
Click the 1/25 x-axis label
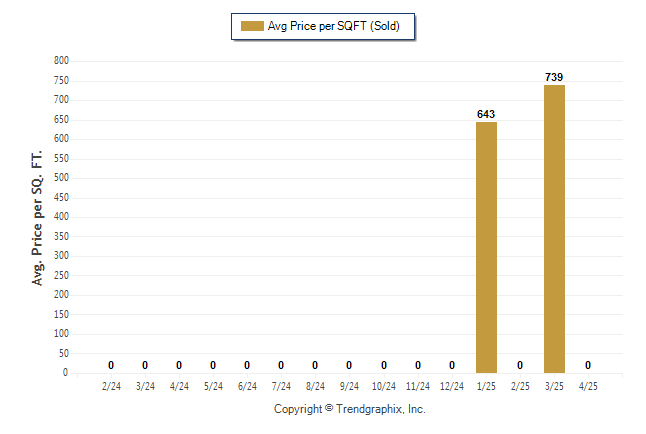[486, 386]
